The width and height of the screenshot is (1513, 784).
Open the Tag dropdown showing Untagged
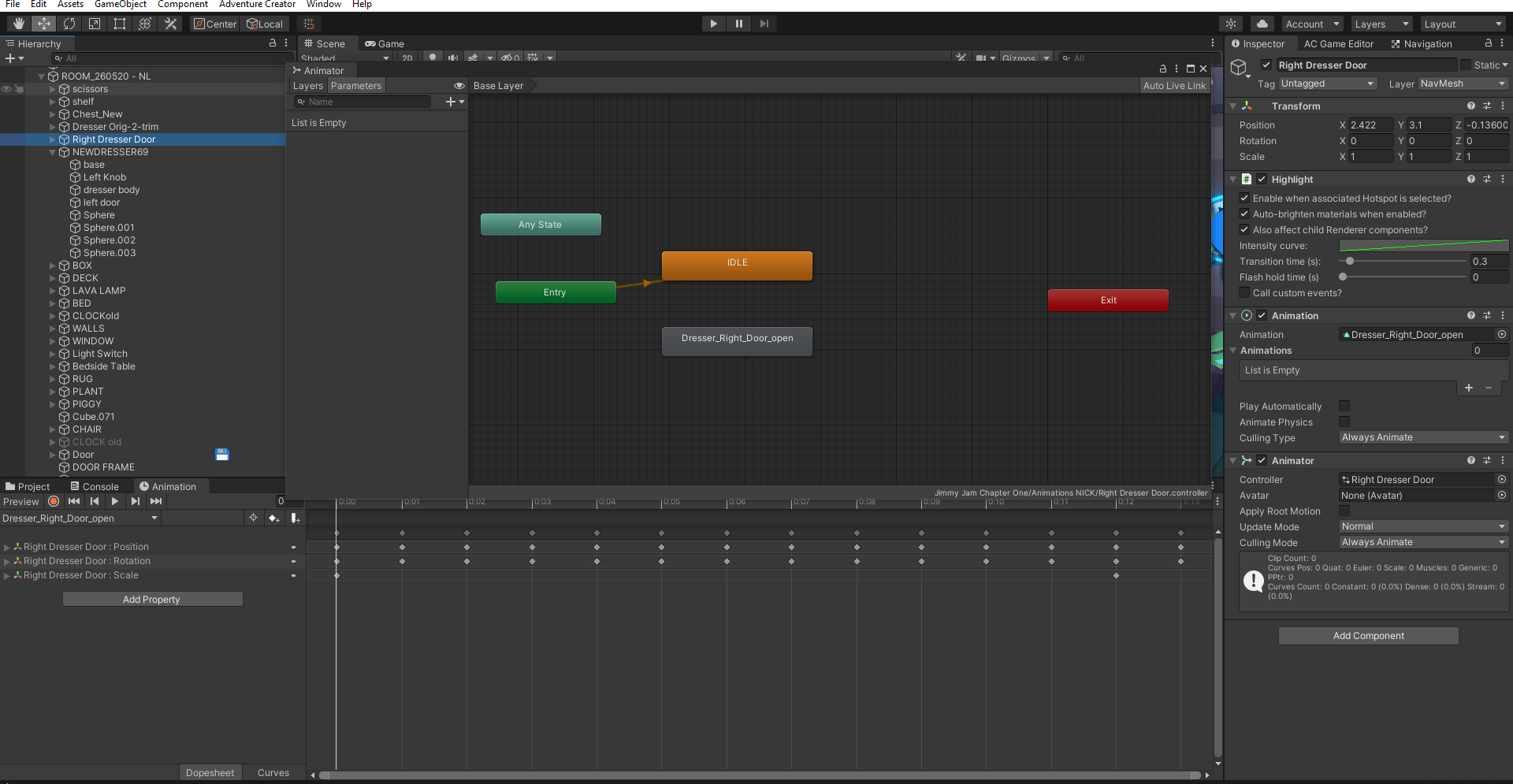[1328, 84]
